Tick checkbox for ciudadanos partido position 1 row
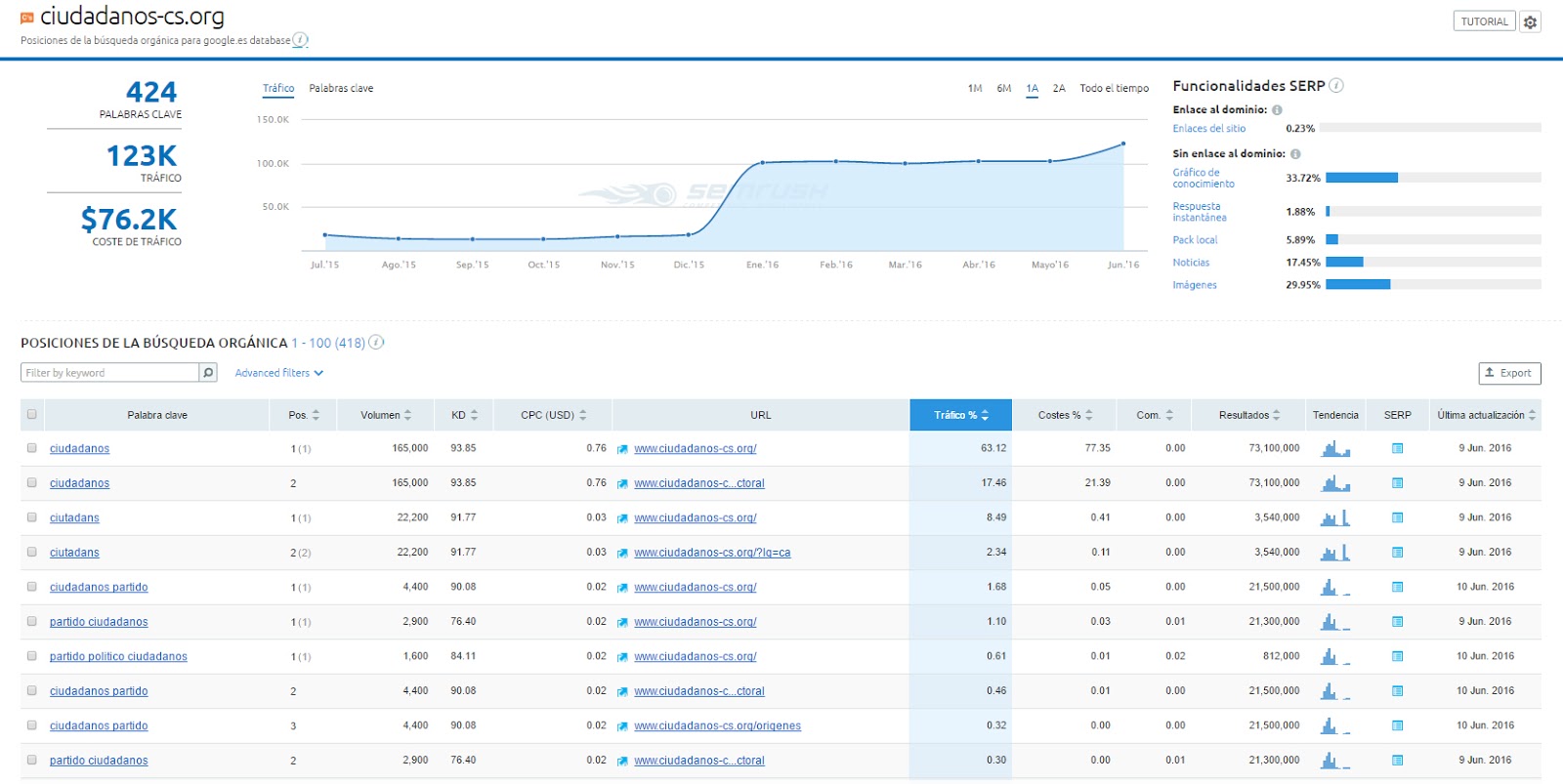1563x784 pixels. (32, 587)
